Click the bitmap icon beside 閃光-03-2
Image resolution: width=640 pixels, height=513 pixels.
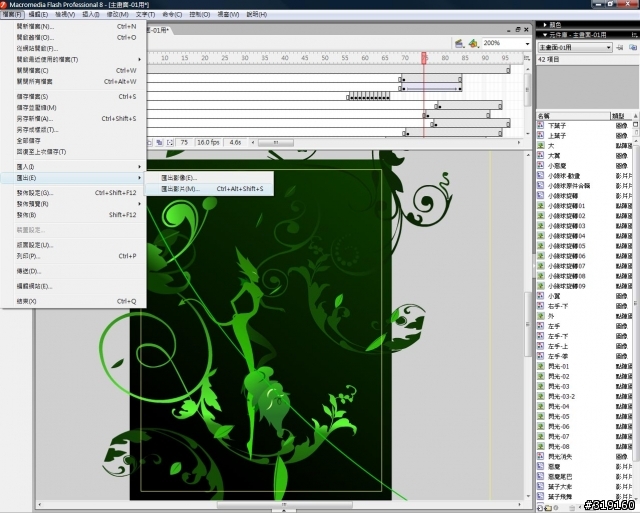click(541, 396)
